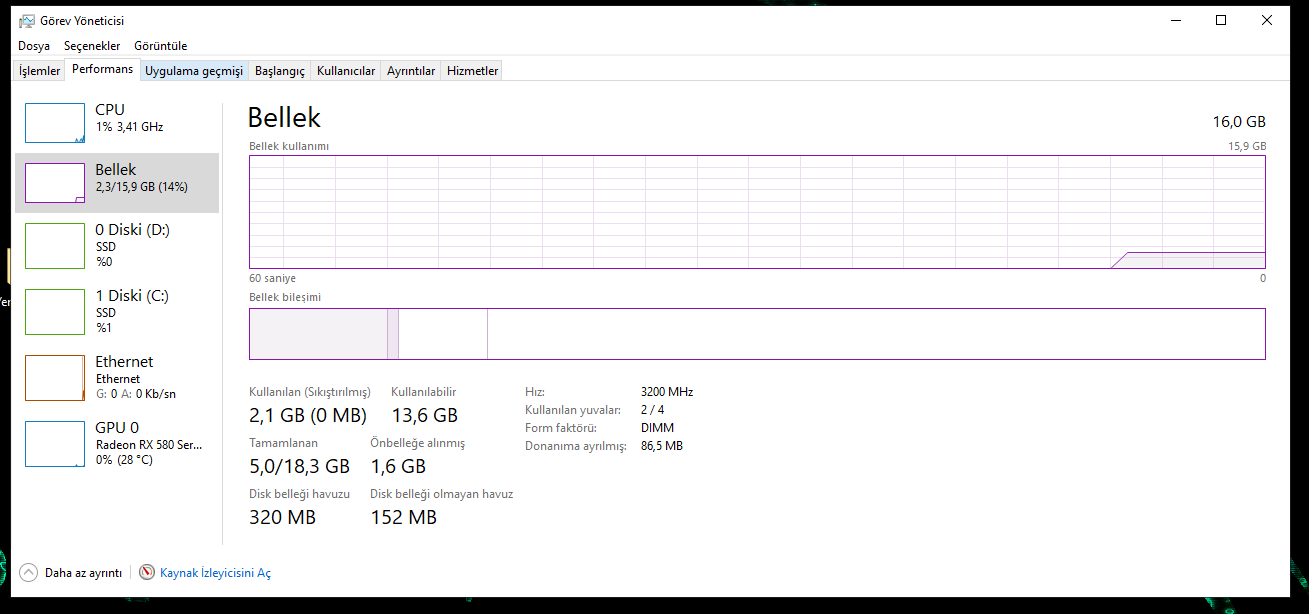Open the Hizmetler tab

472,71
